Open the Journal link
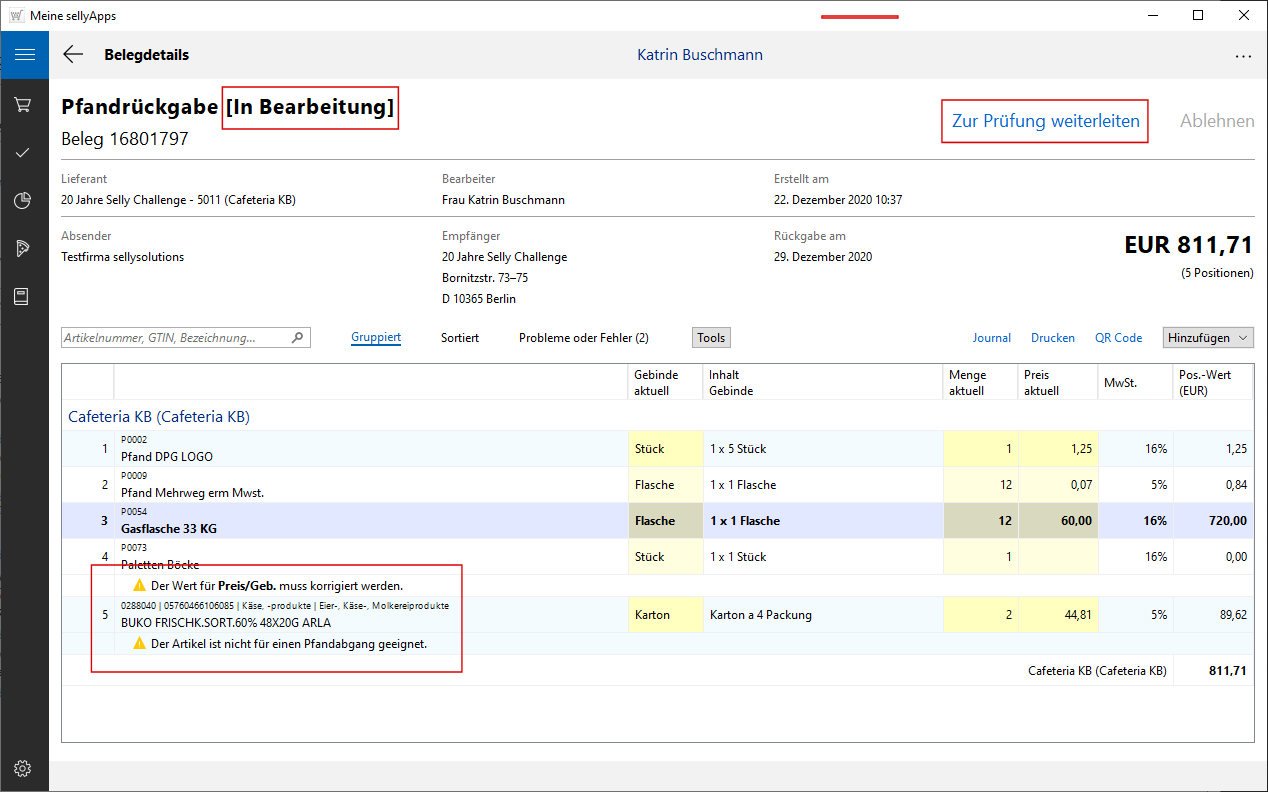 991,338
